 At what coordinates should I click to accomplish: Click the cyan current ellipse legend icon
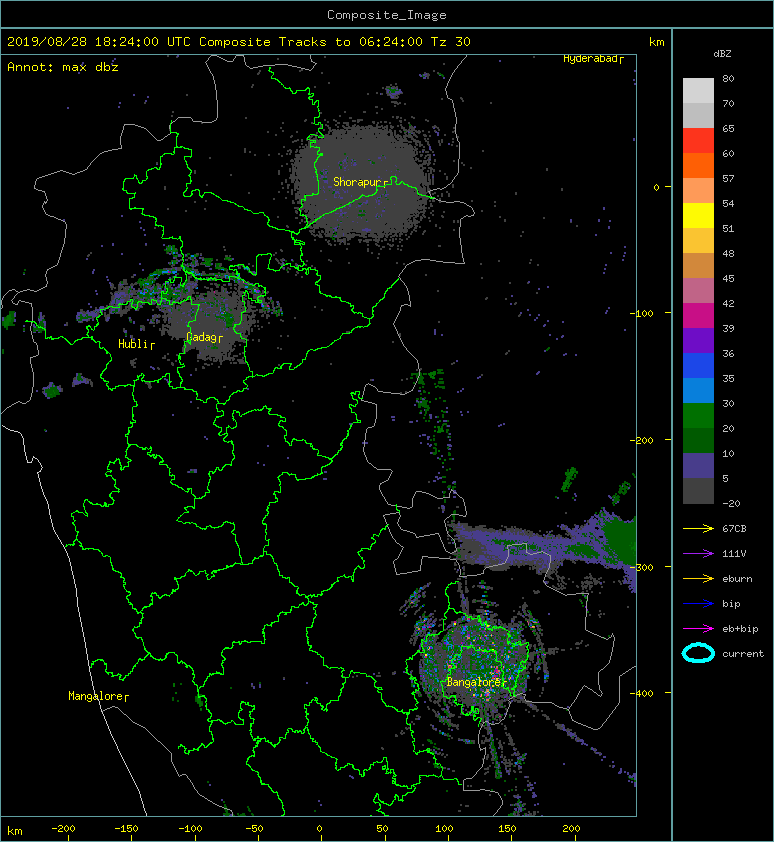coord(698,653)
